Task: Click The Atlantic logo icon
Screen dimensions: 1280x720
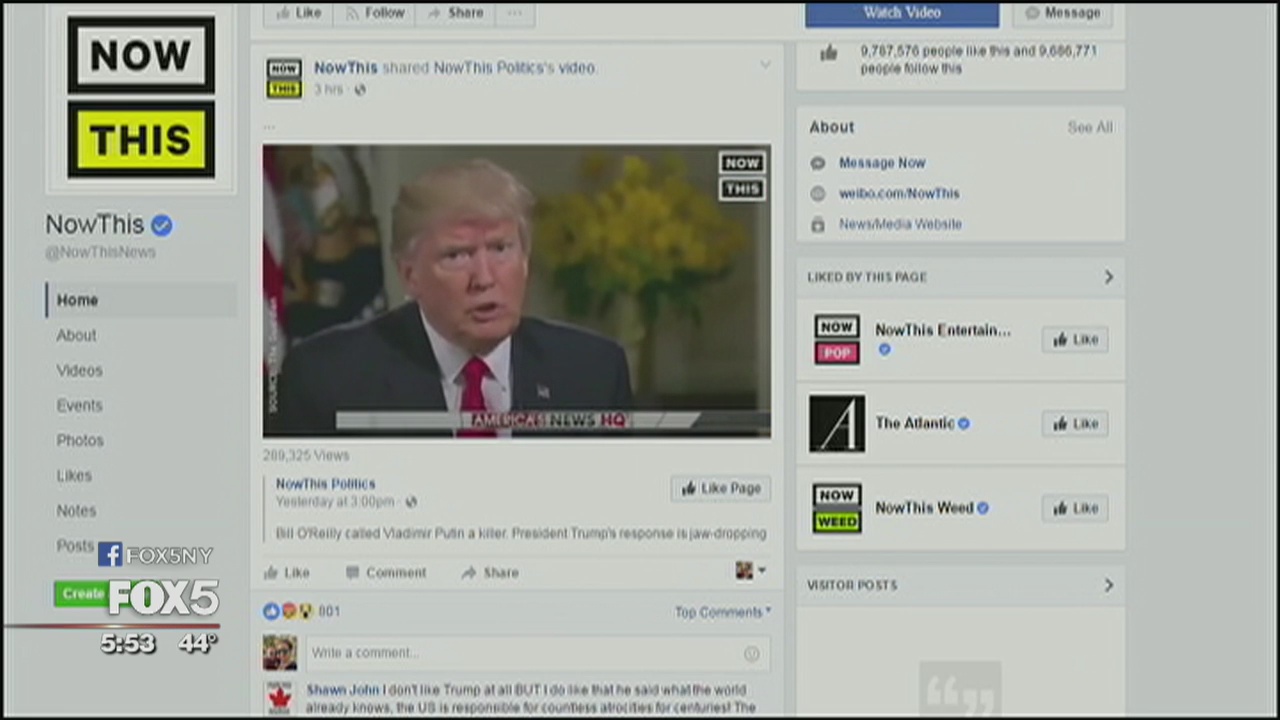Action: [x=836, y=423]
